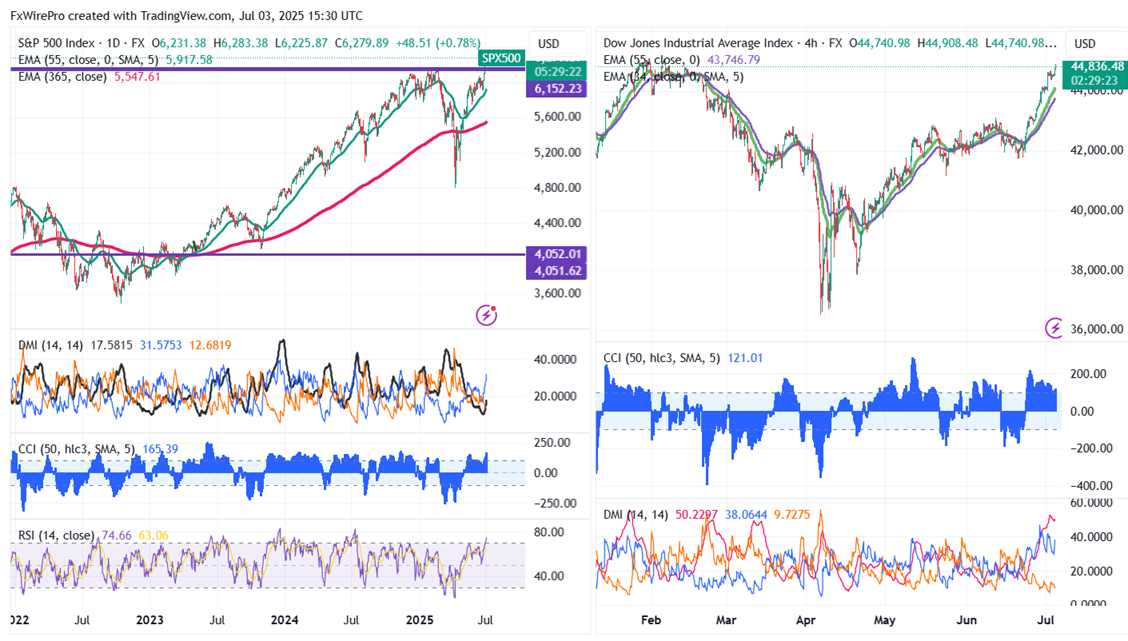Click the Dow 44,836.48 current price label
1128x641 pixels.
[1096, 65]
